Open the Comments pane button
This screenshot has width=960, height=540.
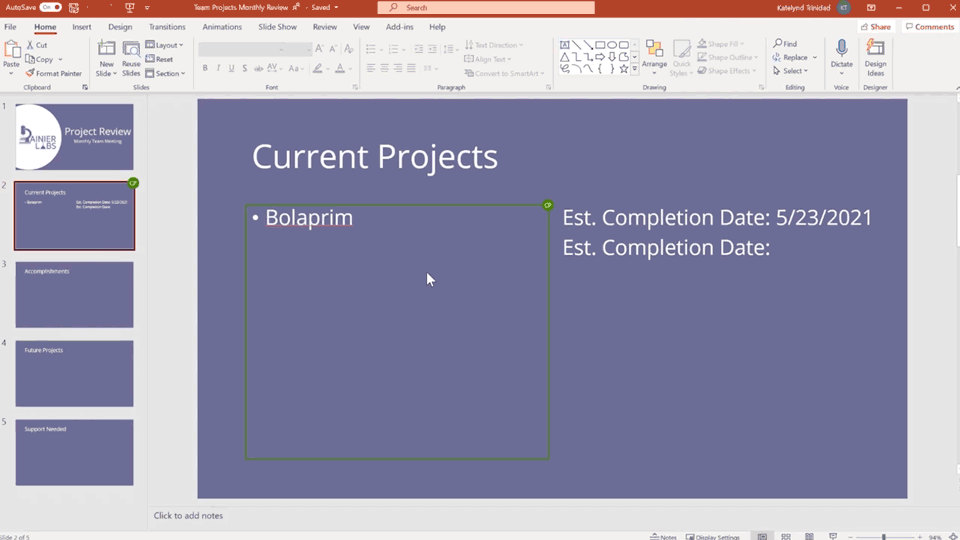(x=929, y=27)
